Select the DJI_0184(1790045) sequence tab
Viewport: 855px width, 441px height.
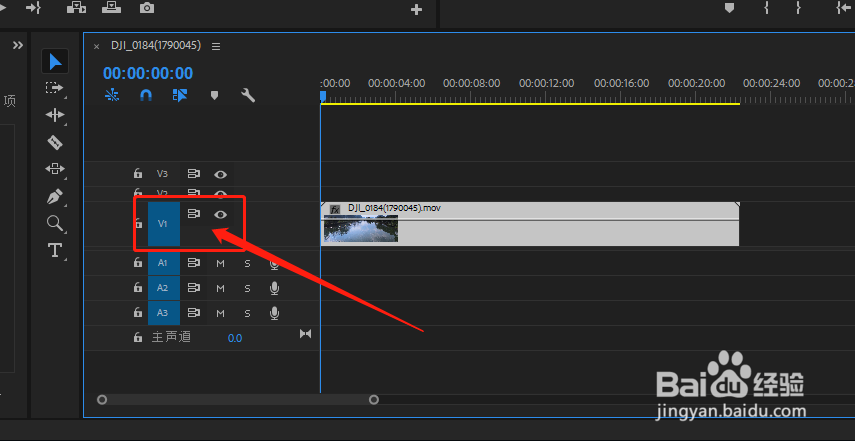click(156, 46)
